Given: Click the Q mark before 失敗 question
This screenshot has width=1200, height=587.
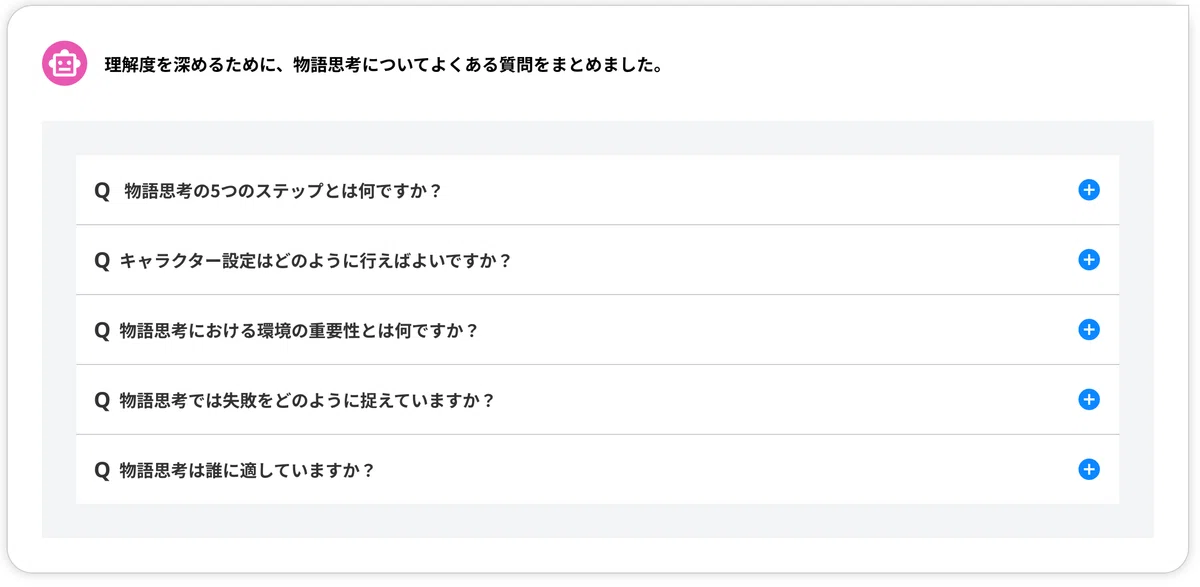Looking at the screenshot, I should 102,400.
